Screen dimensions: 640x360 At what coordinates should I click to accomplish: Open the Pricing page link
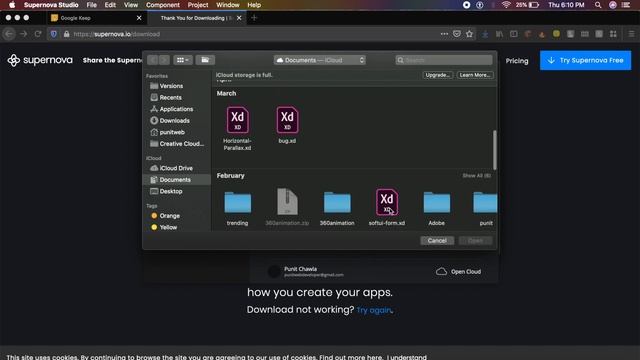tap(517, 61)
